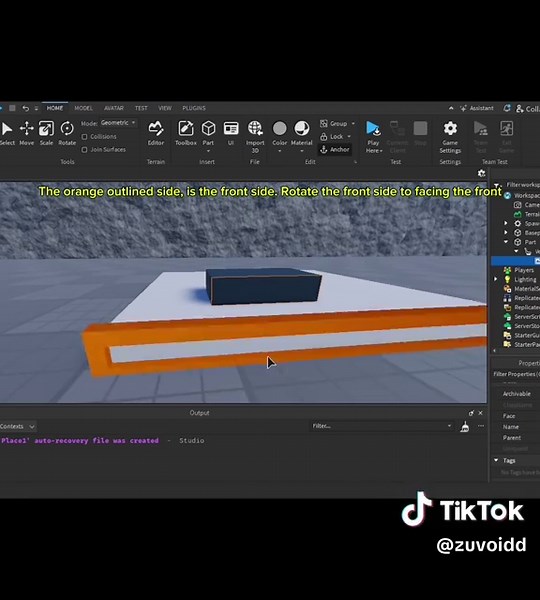The image size is (540, 600).
Task: Open viewport settings gear icon
Action: [x=481, y=173]
